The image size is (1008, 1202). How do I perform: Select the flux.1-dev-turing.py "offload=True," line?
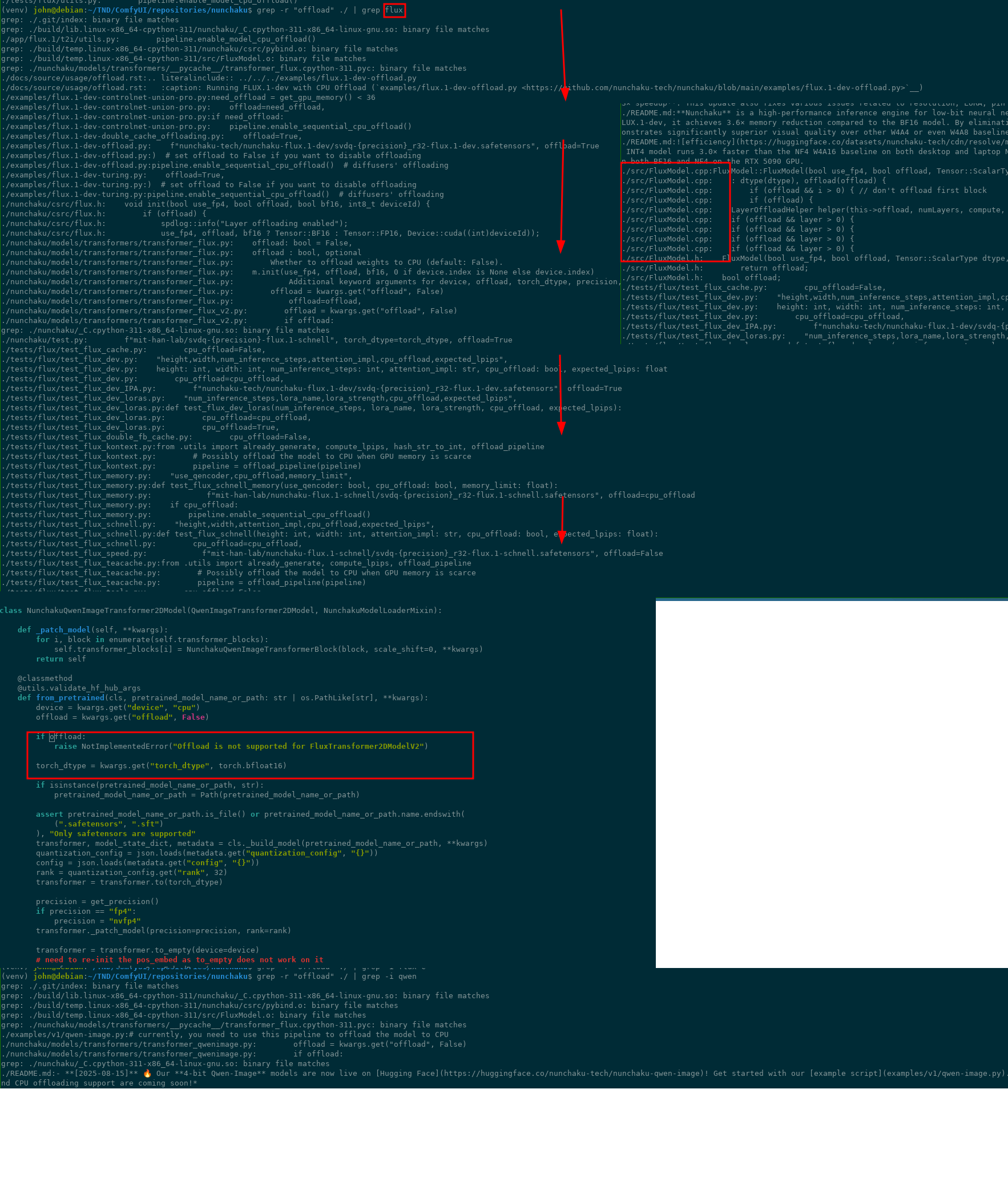113,176
